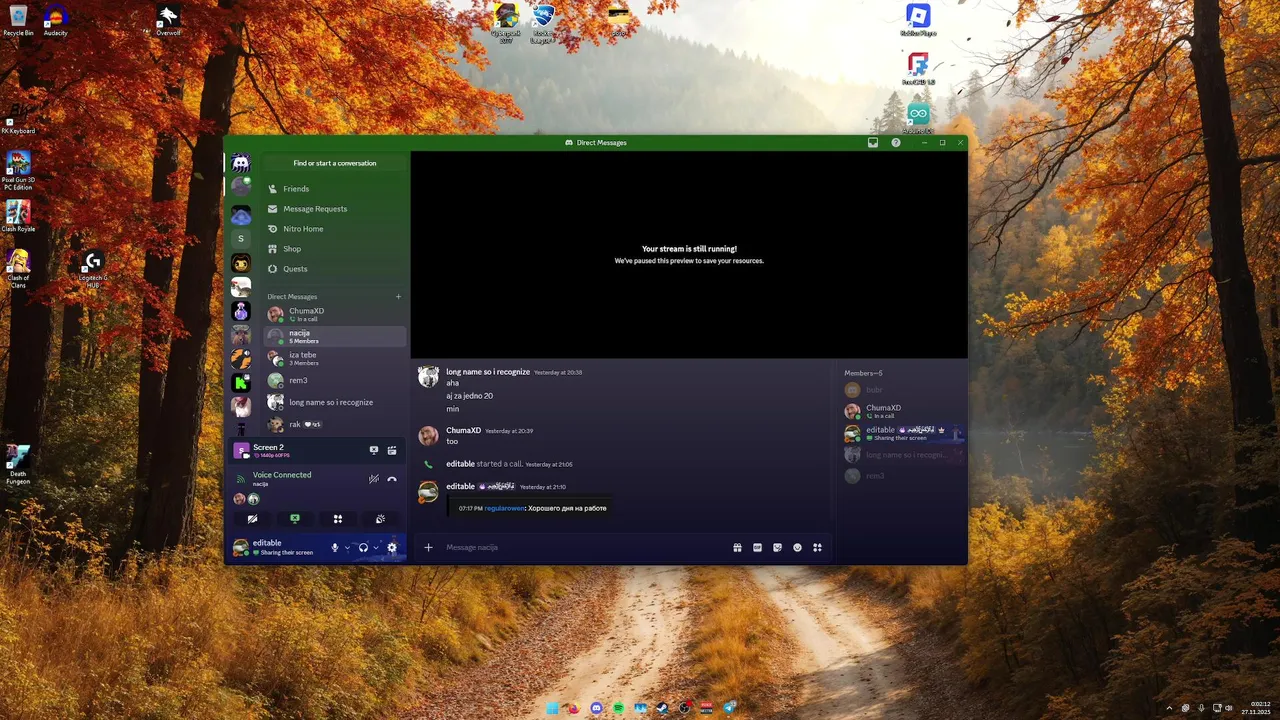
Task: Toggle noise suppression in voice panel
Action: 374,479
